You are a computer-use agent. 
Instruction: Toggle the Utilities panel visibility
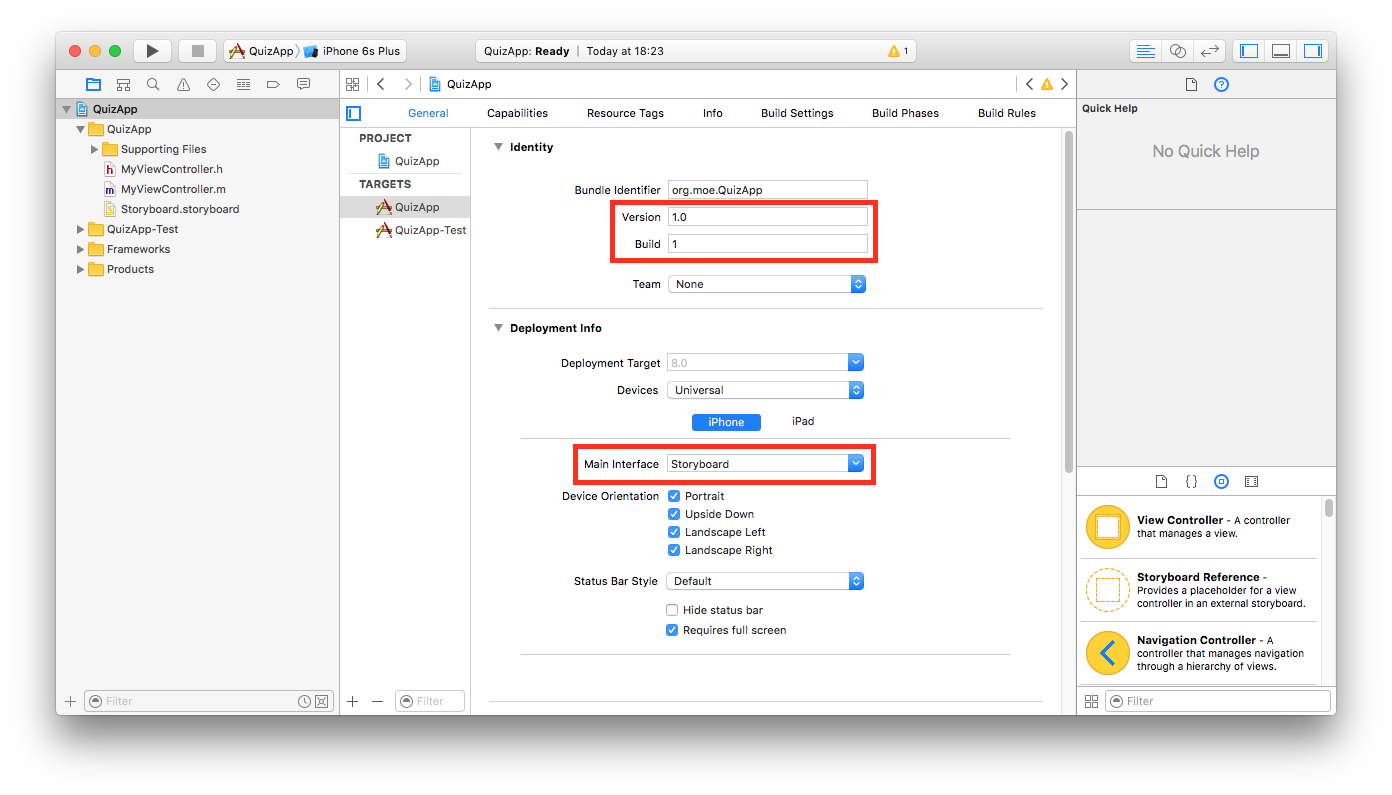1313,51
